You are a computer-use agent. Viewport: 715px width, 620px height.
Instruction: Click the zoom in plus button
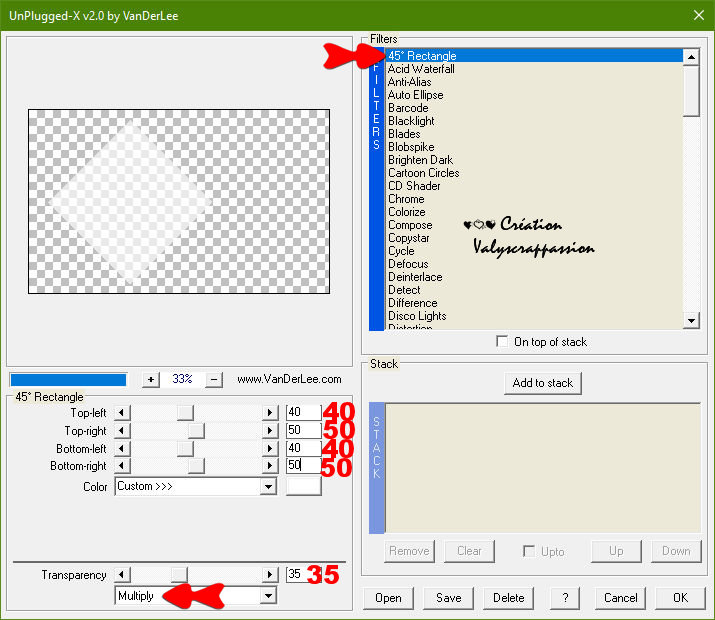click(150, 380)
